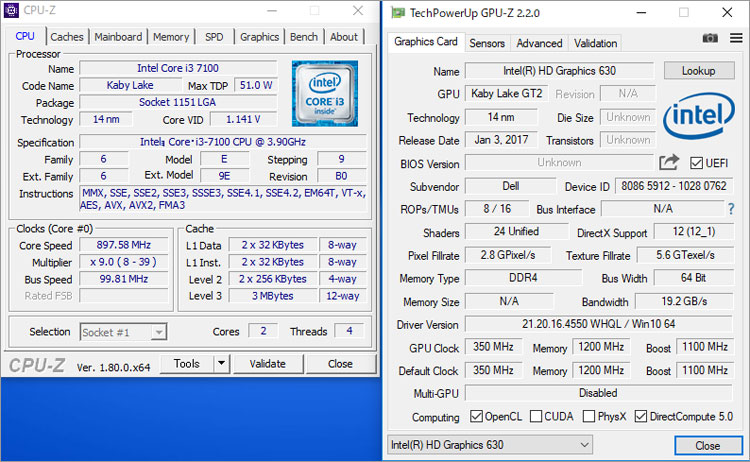Click the Close button in GPU-Z
750x462 pixels.
[708, 446]
